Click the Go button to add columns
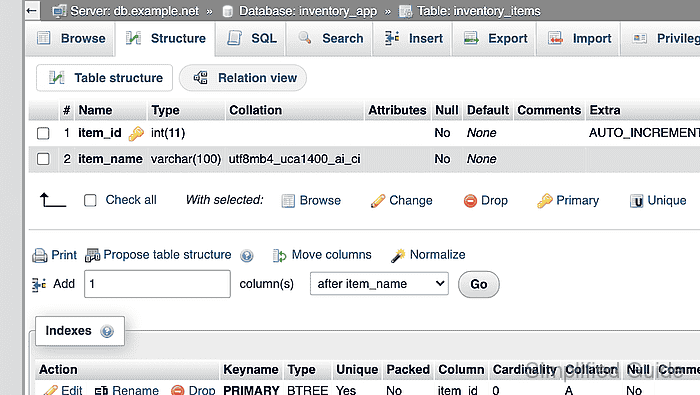Image resolution: width=700 pixels, height=395 pixels. click(479, 284)
